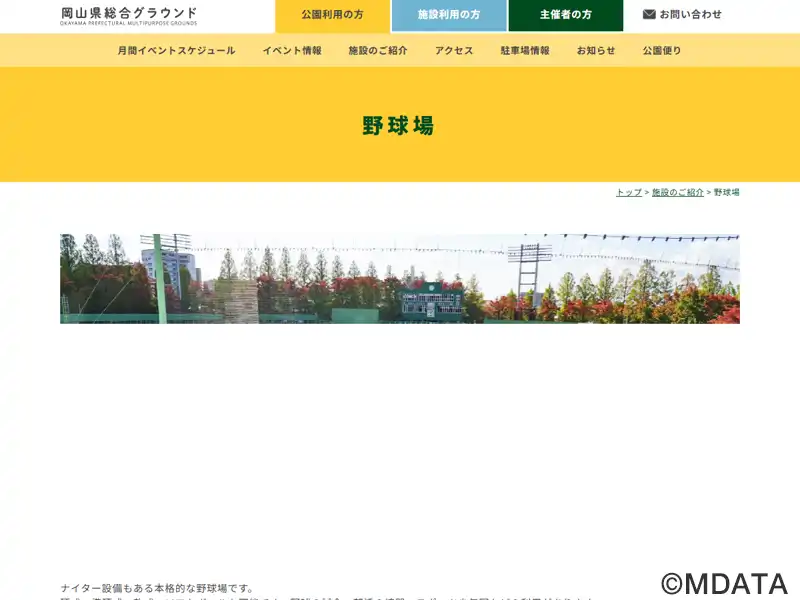Click the baseball stadium banner photo
The height and width of the screenshot is (600, 800).
[400, 279]
